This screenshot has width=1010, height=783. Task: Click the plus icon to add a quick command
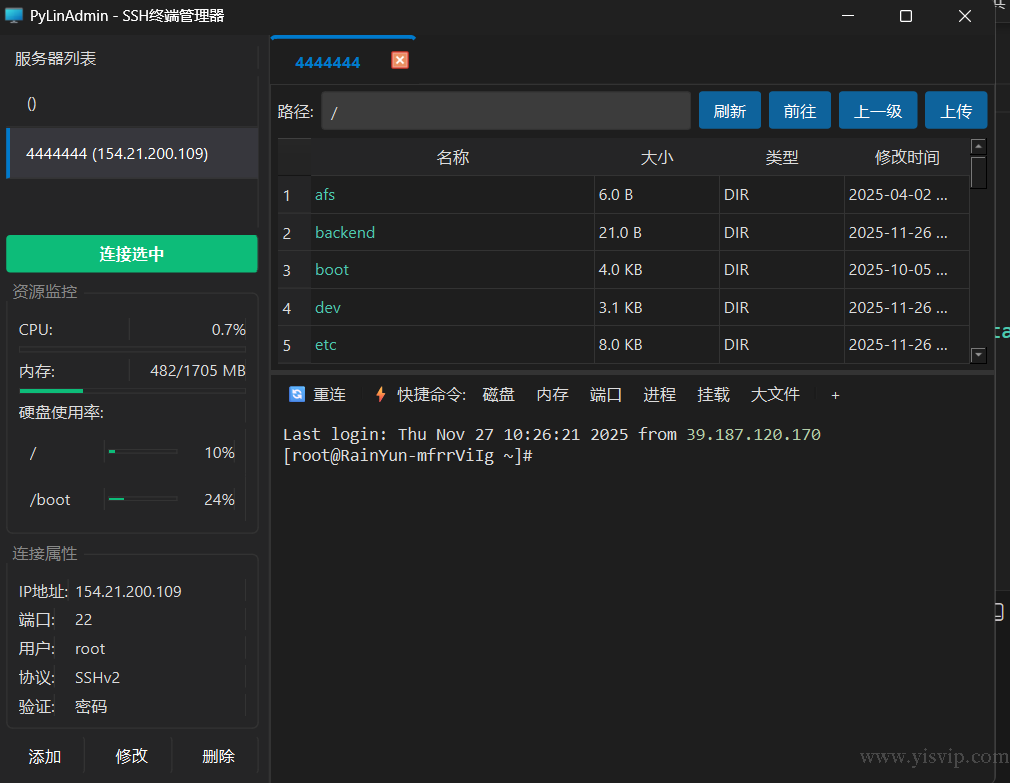(835, 394)
